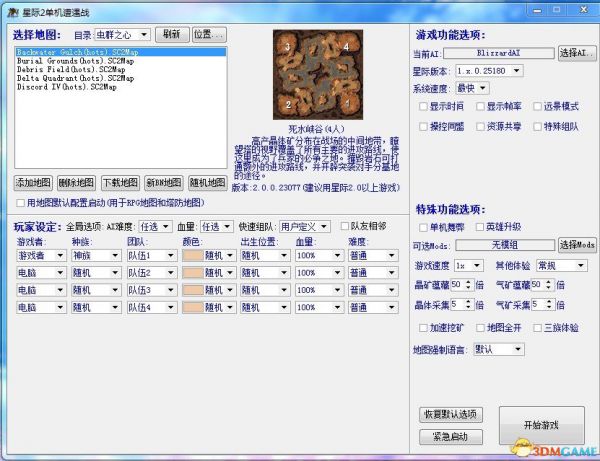
Task: Select Burial Grounds(hots).SC2Map in map list
Action: click(x=63, y=59)
